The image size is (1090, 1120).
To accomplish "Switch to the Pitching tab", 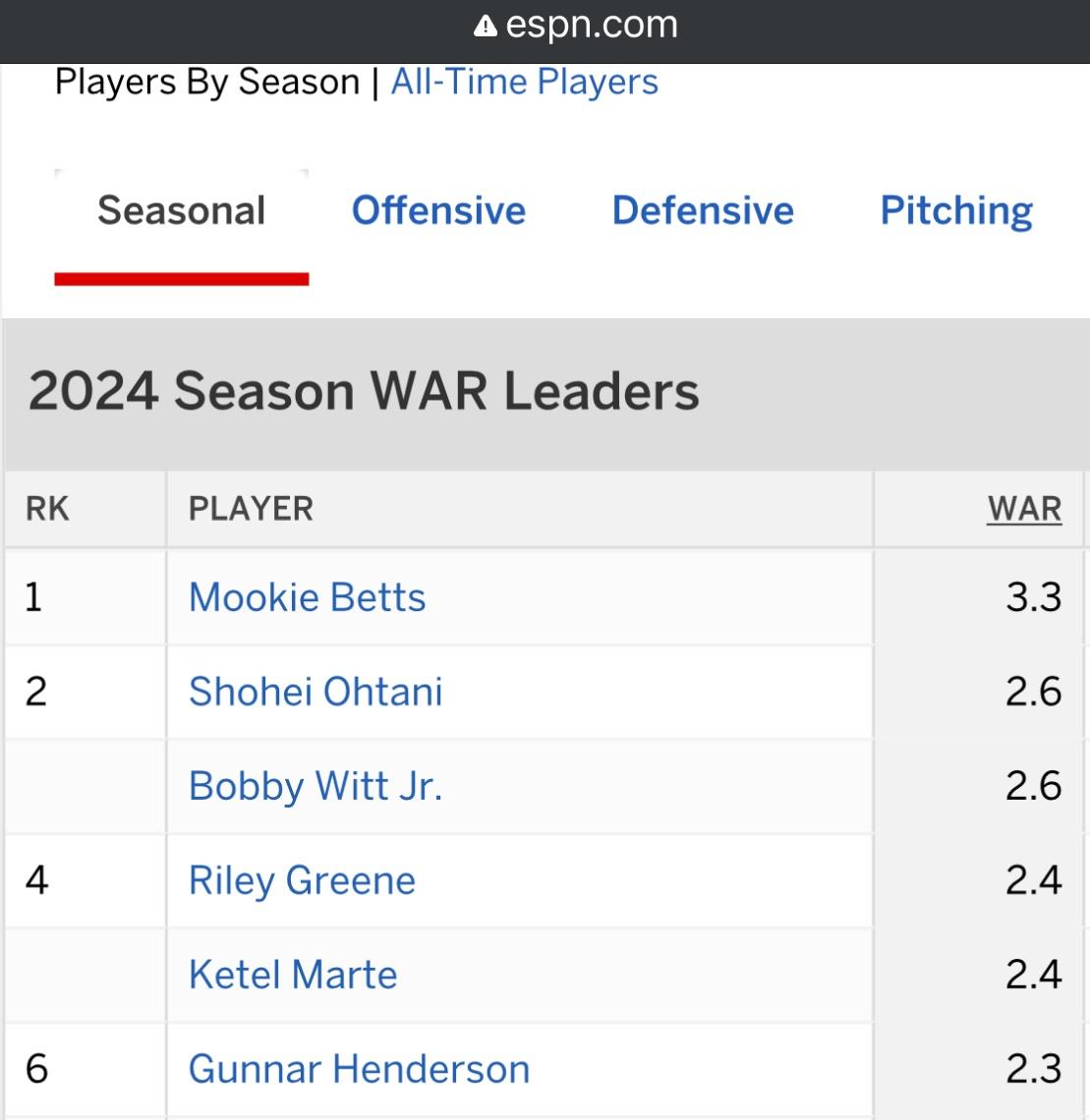I will coord(956,211).
